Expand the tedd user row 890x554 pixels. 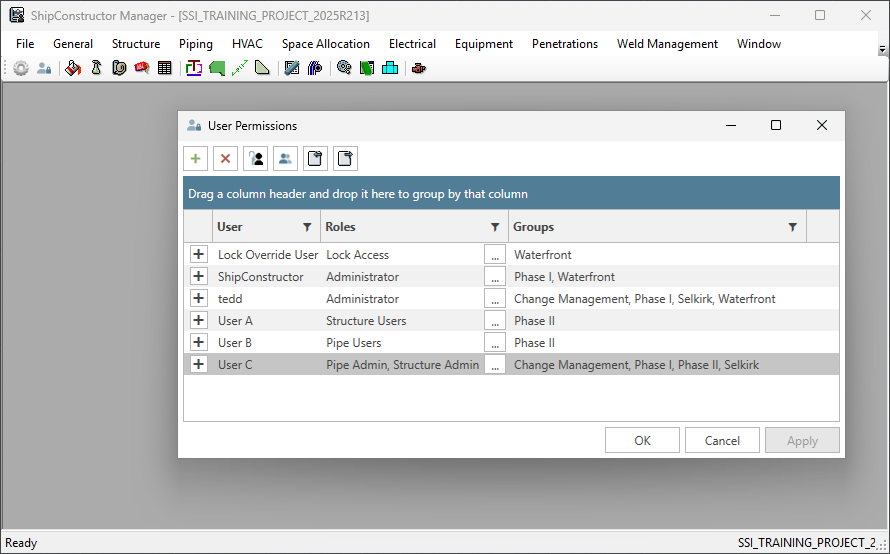click(x=198, y=299)
